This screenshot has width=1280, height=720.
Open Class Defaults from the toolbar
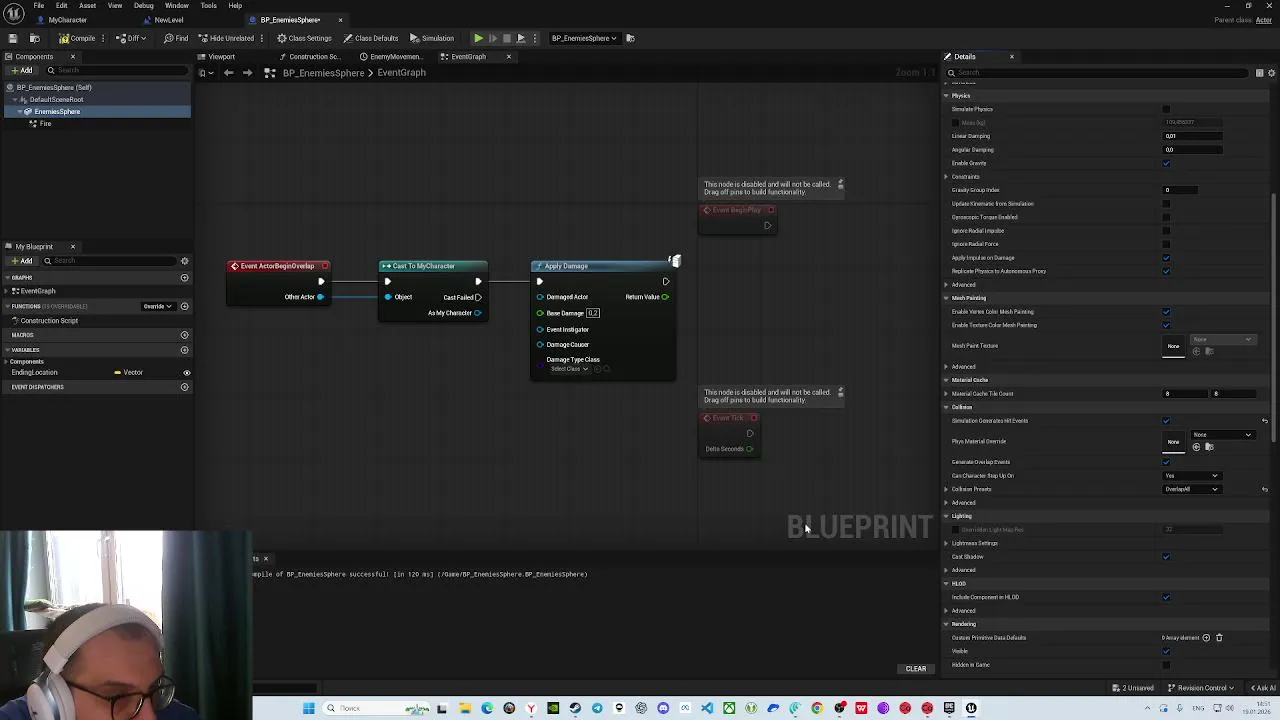click(x=370, y=38)
